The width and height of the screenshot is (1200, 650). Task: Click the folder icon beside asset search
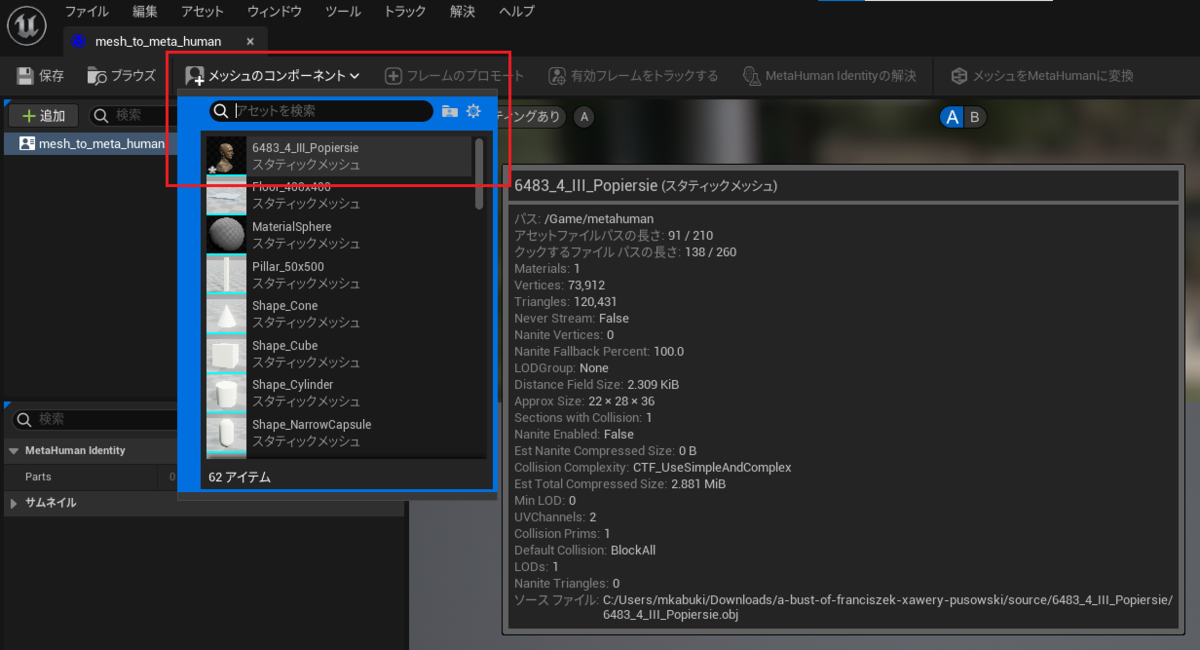coord(450,111)
